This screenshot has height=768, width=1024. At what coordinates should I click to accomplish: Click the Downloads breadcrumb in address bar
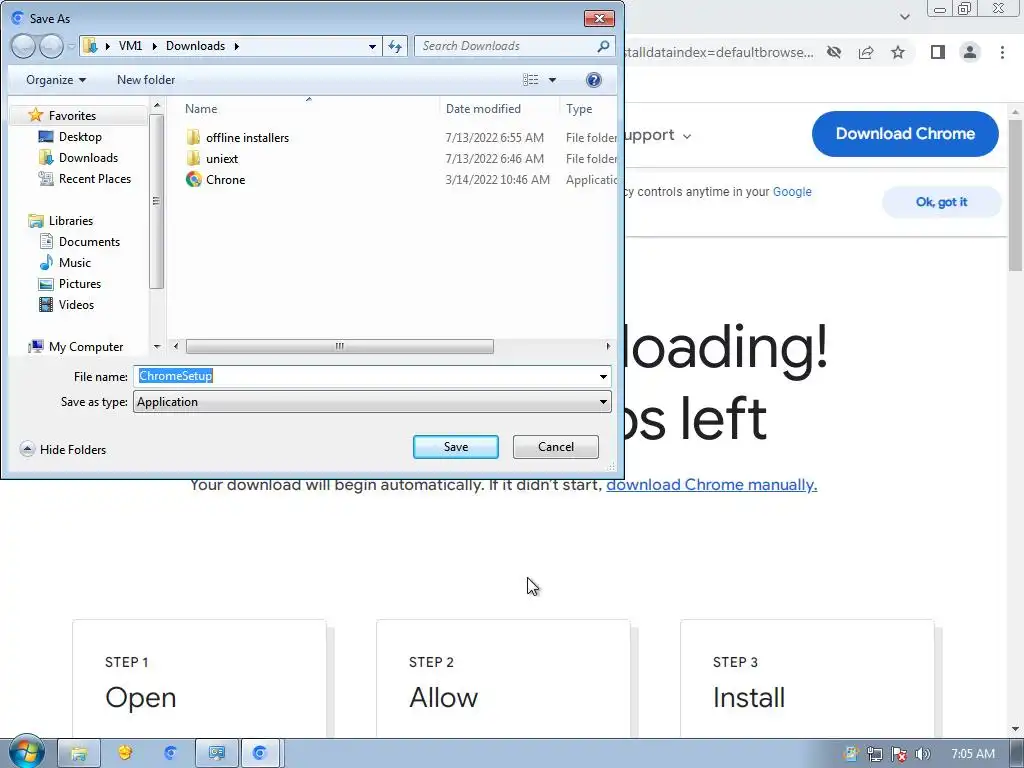pos(195,46)
